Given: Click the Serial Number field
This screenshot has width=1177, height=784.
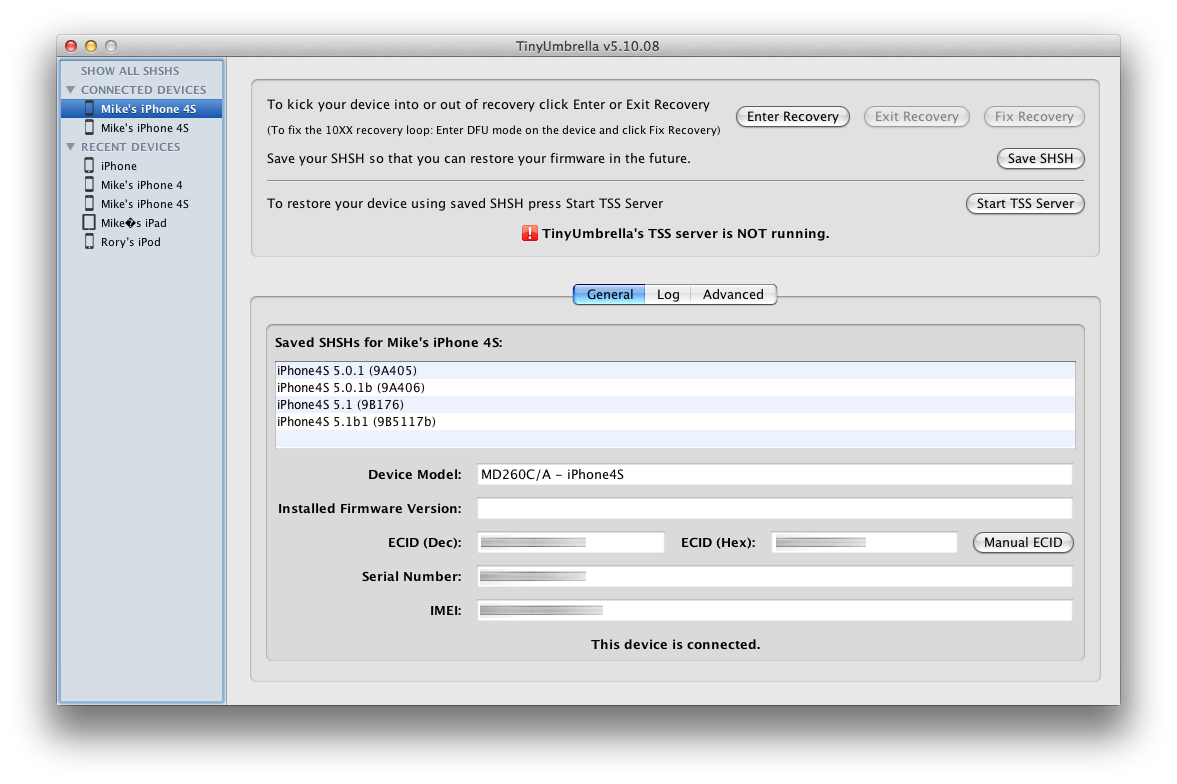Looking at the screenshot, I should click(775, 576).
